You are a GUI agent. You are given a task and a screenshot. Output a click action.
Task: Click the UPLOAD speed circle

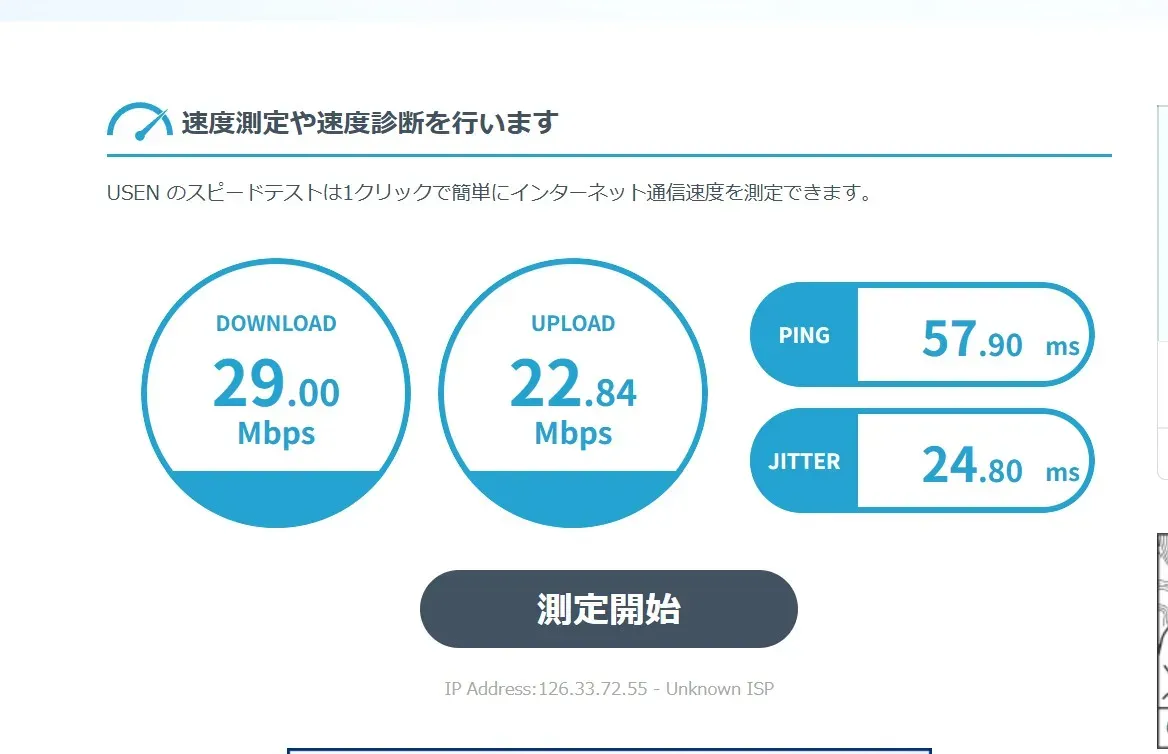[x=573, y=393]
